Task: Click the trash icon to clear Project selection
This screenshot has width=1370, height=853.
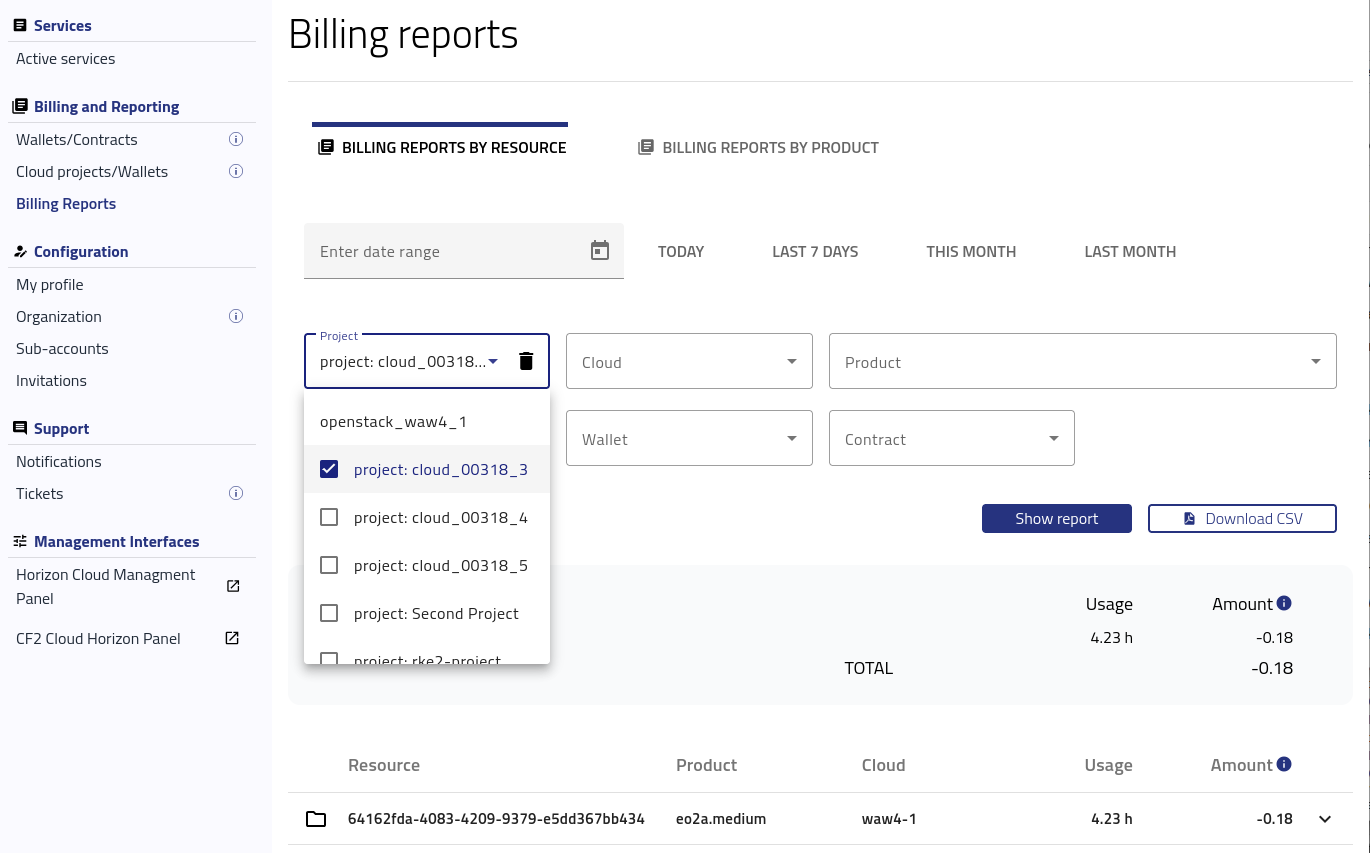Action: [x=526, y=361]
